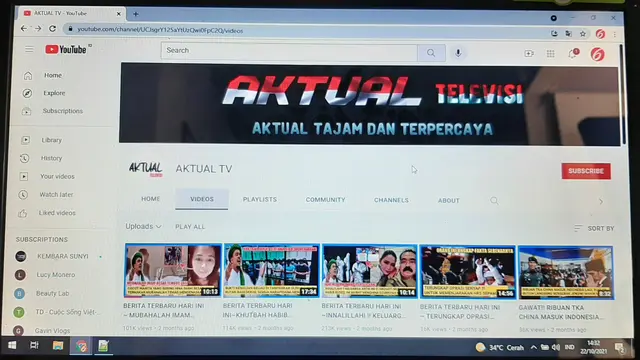Close the AKTUAL TV browser tab
Image resolution: width=640 pixels, height=360 pixels.
[119, 13]
